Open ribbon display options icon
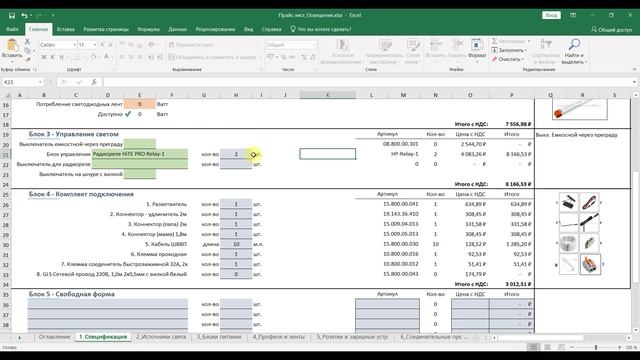Screen dimensions: 640x360 [573, 15]
